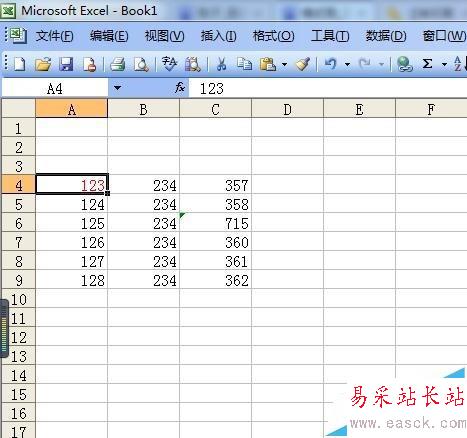The image size is (467, 438).
Task: Click the Redo arrow icon
Action: (365, 64)
